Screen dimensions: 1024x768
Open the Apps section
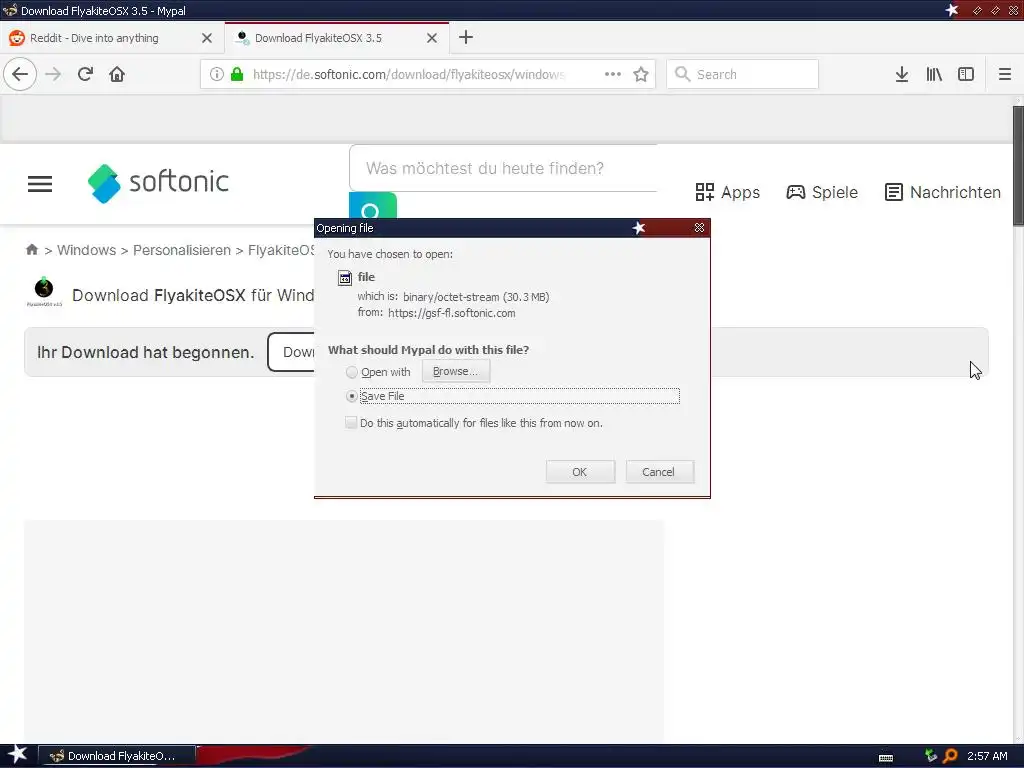tap(728, 192)
